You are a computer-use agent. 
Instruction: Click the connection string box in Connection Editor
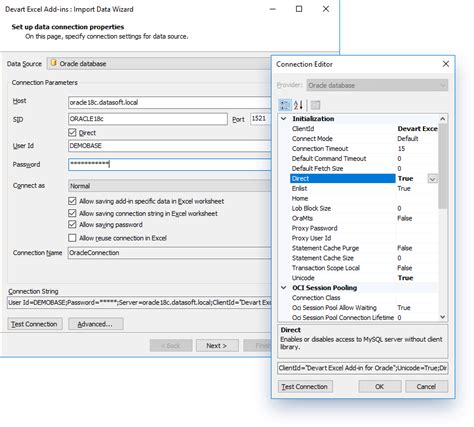[363, 368]
